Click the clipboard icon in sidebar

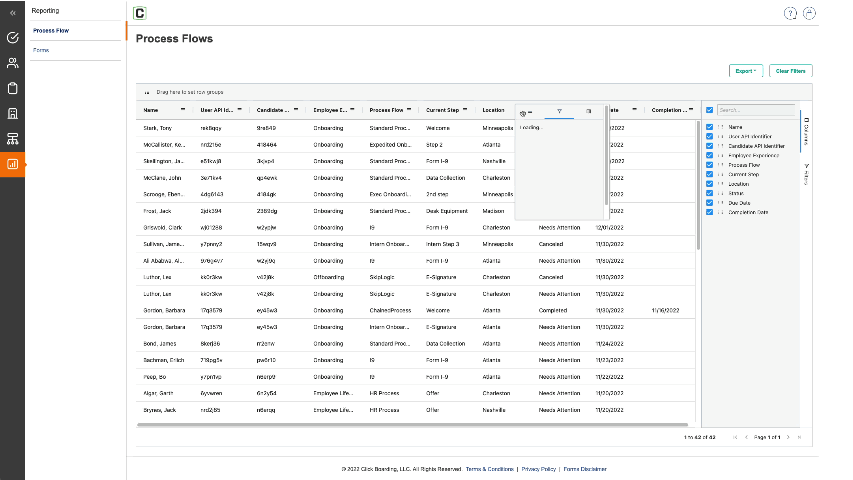pos(12,88)
